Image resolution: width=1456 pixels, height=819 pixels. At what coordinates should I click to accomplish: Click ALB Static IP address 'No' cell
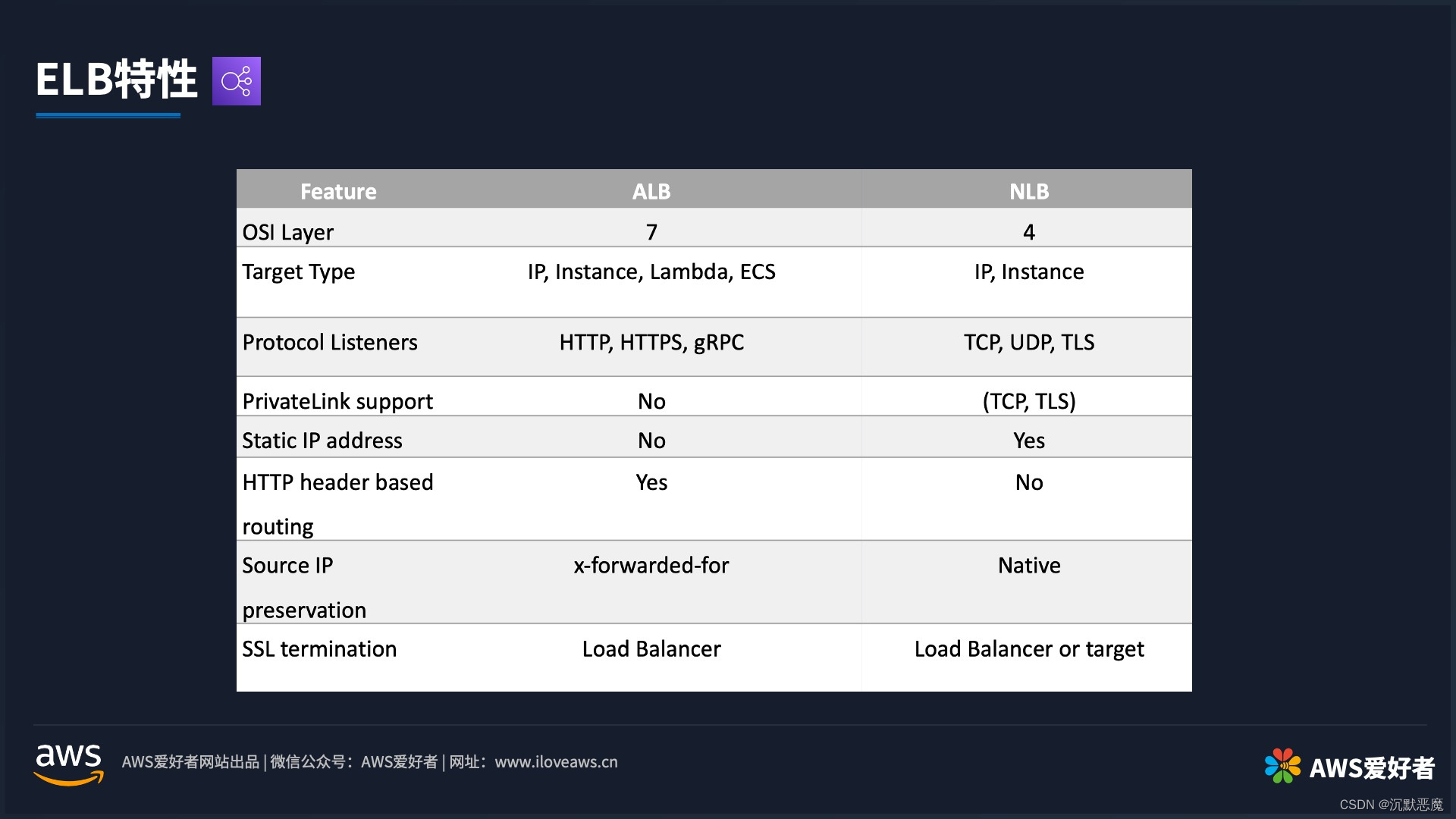(651, 441)
